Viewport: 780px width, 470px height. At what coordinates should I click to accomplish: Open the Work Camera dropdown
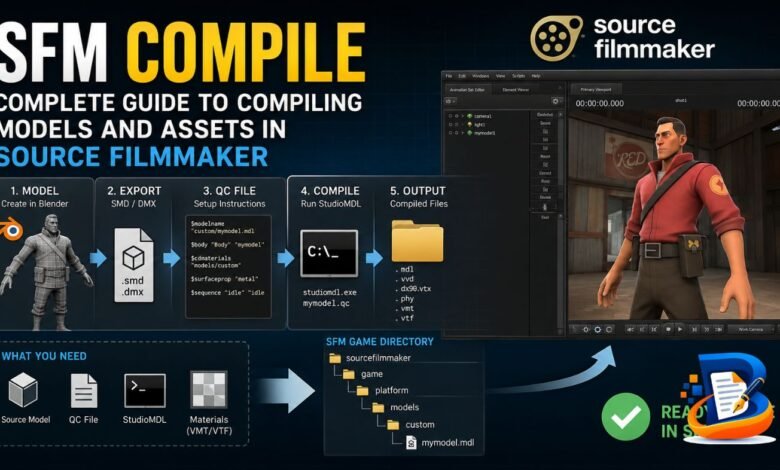point(751,329)
